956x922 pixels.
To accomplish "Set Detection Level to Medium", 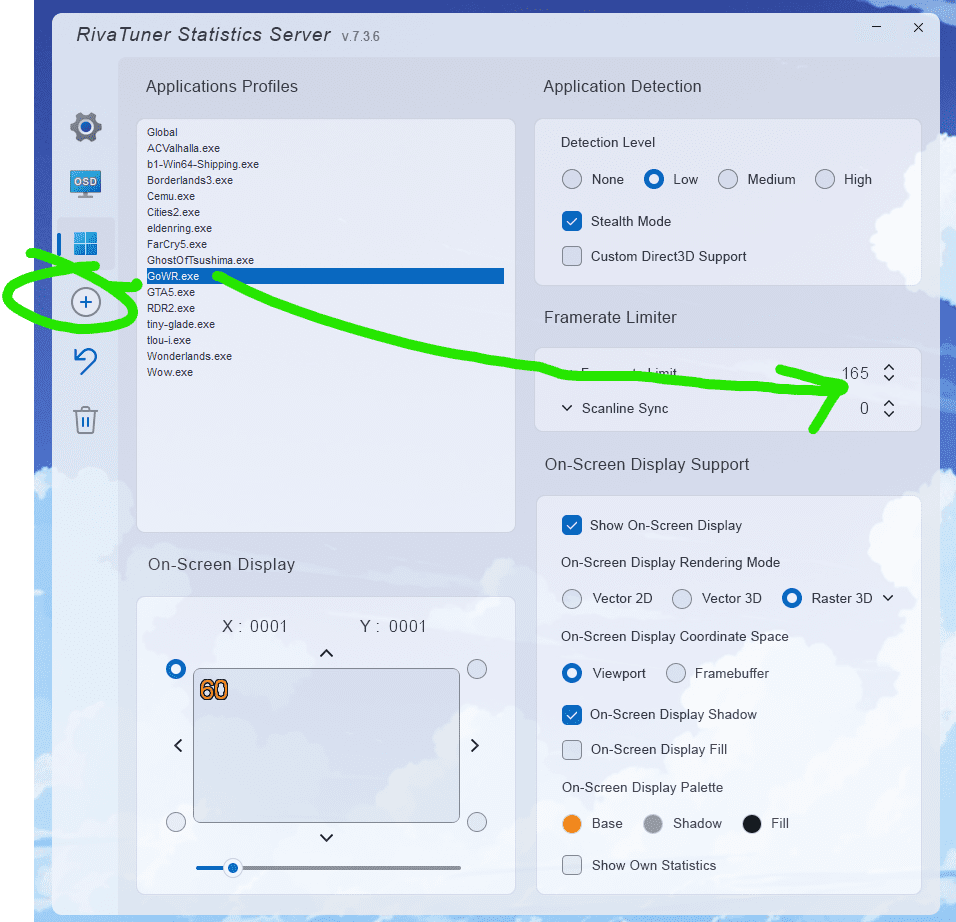I will (727, 179).
